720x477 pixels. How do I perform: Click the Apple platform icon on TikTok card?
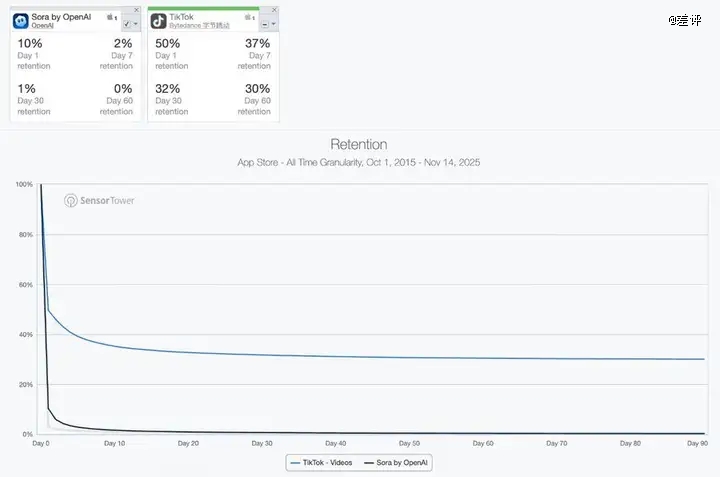(249, 17)
